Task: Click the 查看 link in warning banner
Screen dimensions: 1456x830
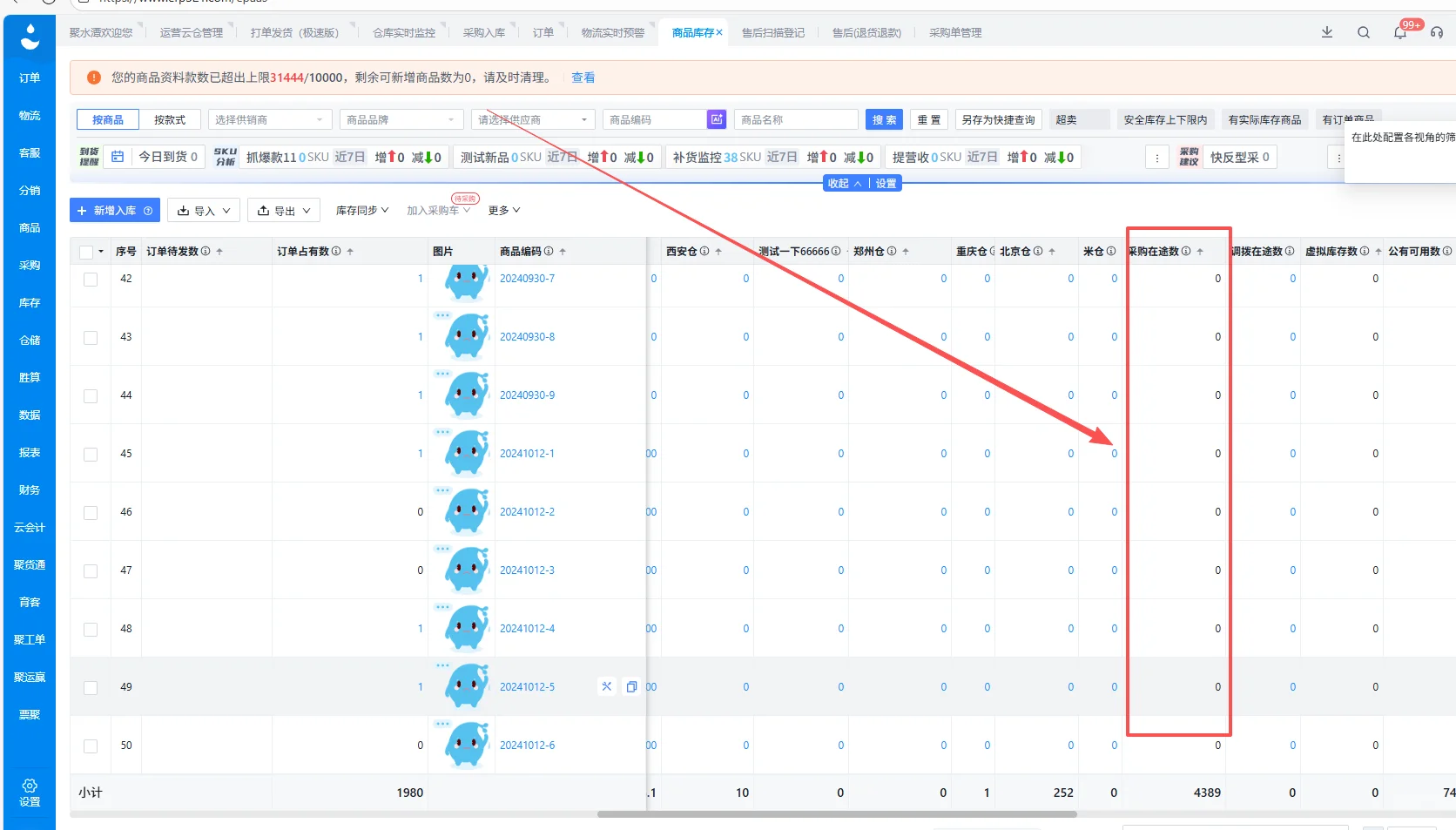Action: pyautogui.click(x=583, y=78)
